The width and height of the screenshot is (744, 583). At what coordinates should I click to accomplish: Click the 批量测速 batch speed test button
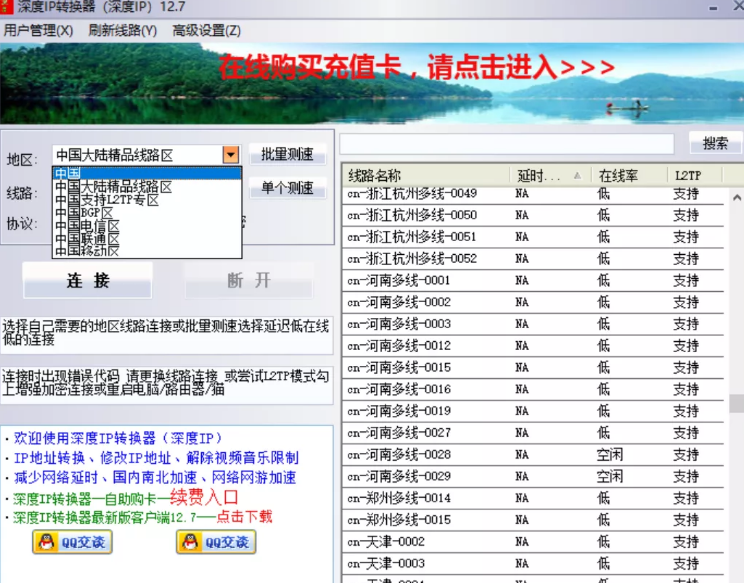[287, 155]
